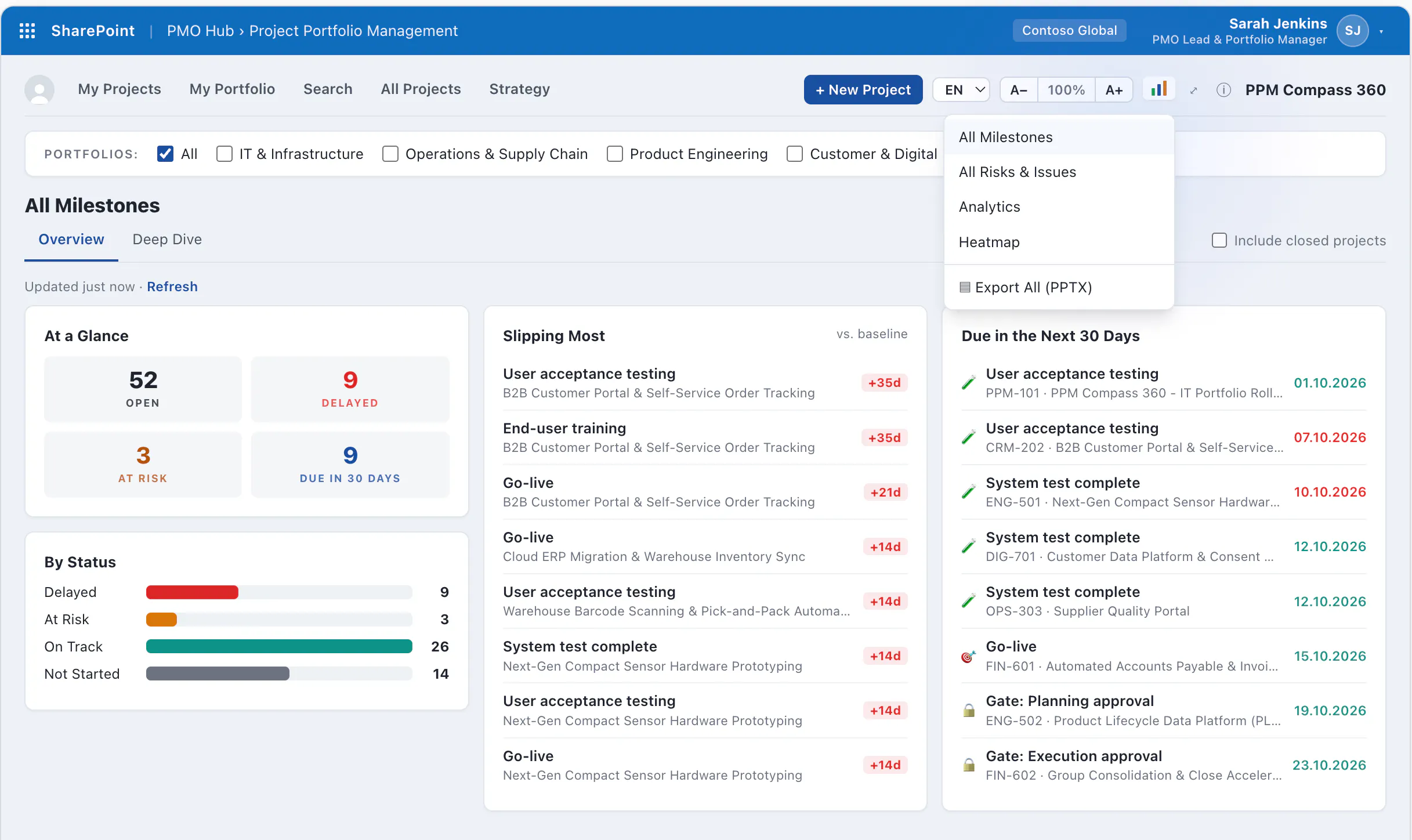This screenshot has height=840, width=1412.
Task: Check Operations & Supply Chain portfolio
Action: (x=390, y=154)
